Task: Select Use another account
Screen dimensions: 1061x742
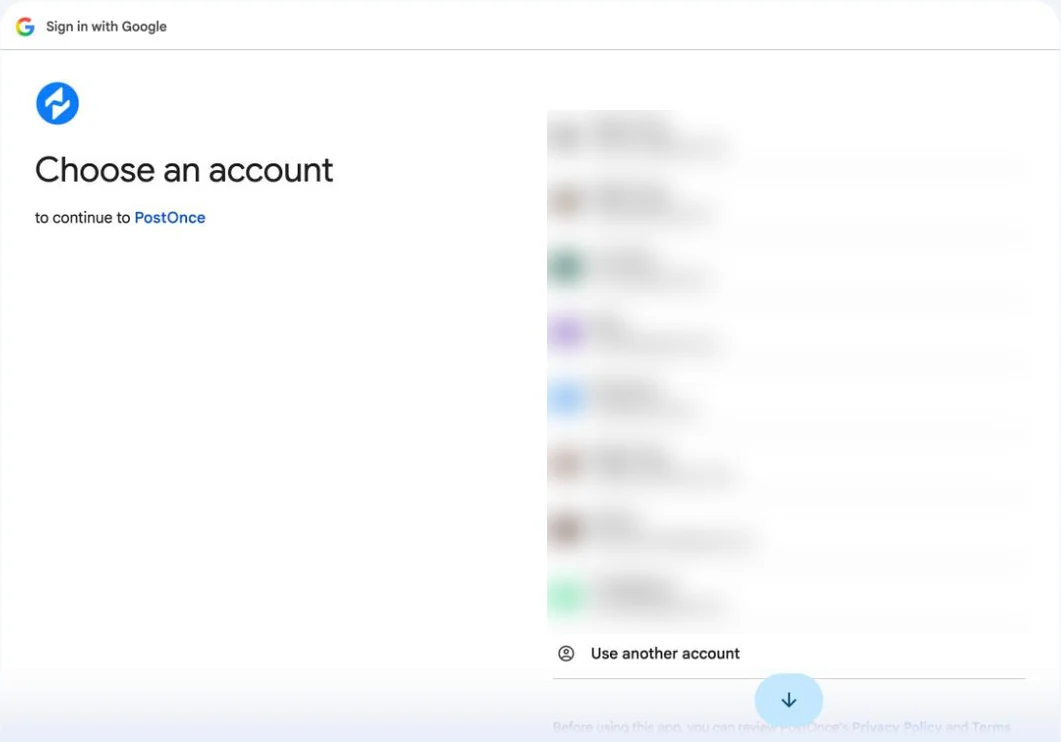Action: pos(789,653)
